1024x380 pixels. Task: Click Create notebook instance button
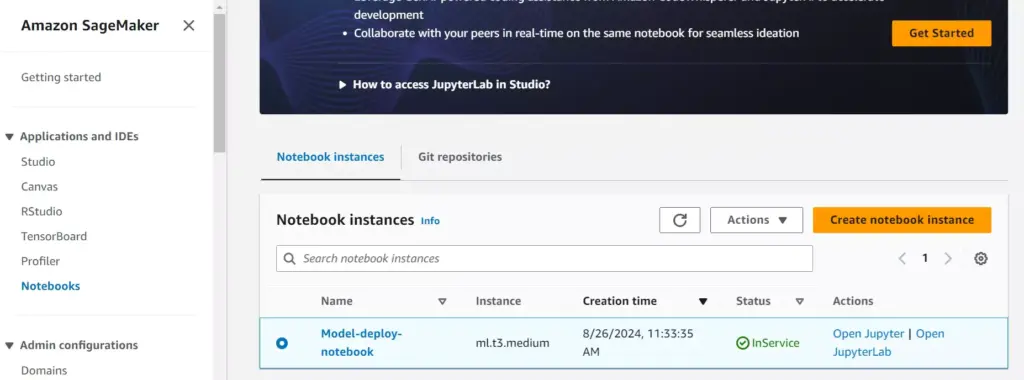pyautogui.click(x=902, y=220)
